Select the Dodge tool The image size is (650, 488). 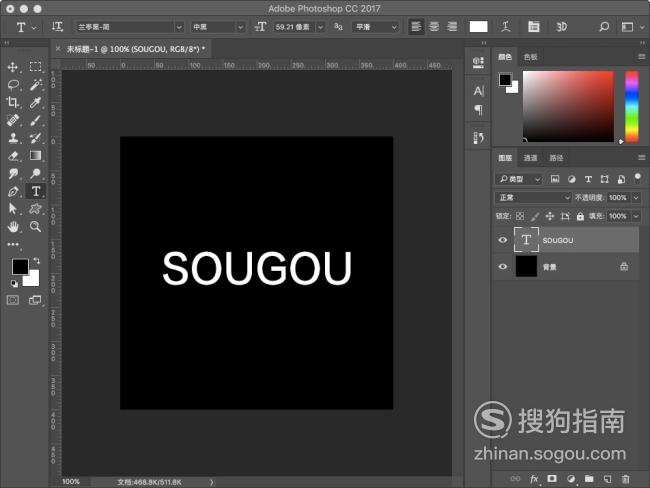(x=35, y=173)
